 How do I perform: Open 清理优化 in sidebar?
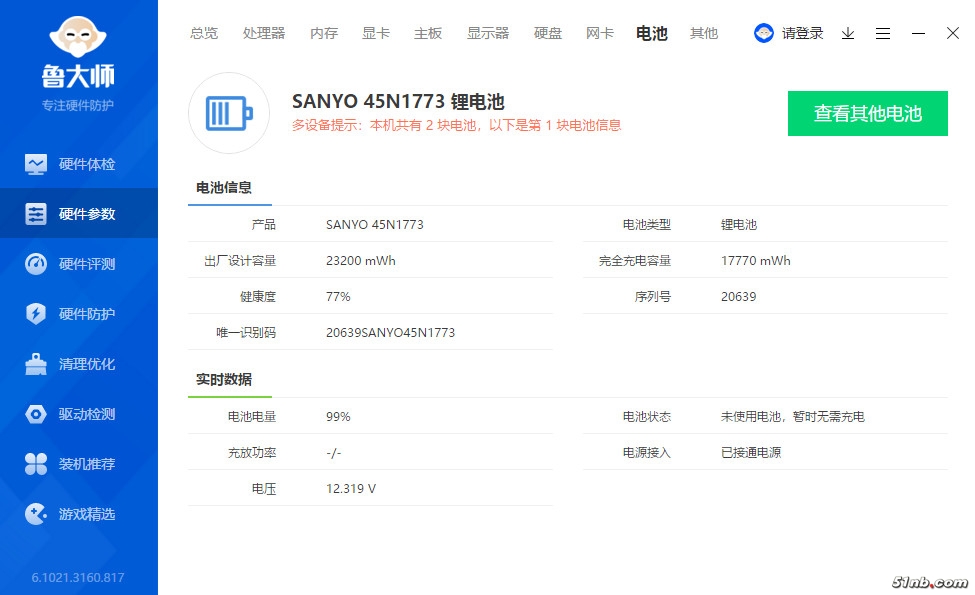point(87,364)
